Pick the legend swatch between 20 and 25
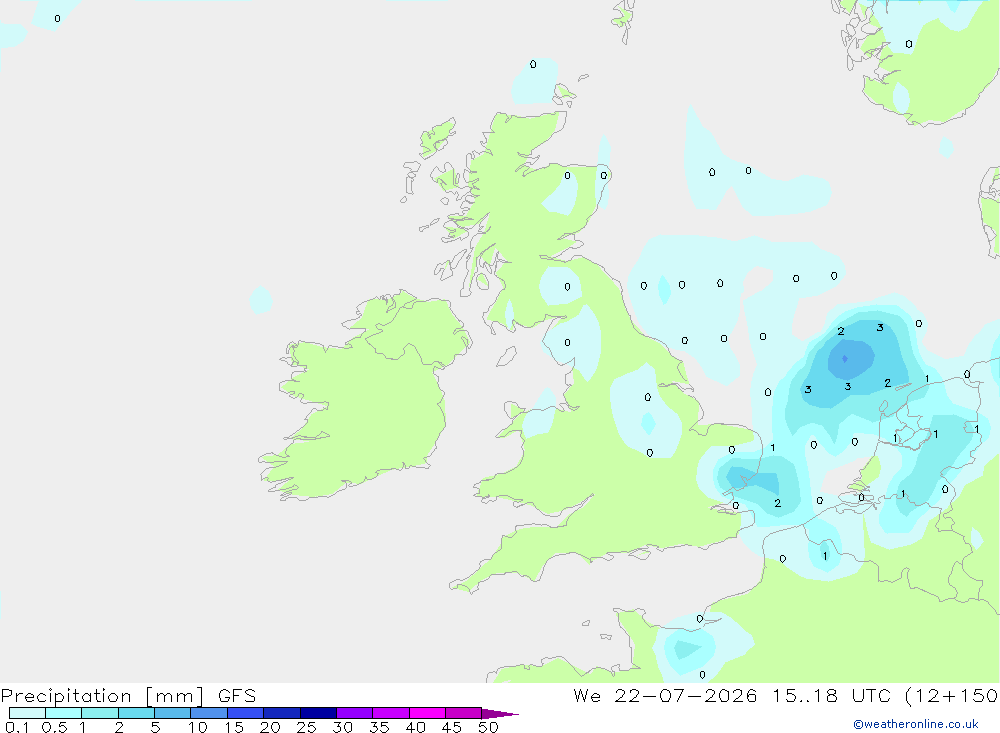This screenshot has height=733, width=1000. point(281,713)
